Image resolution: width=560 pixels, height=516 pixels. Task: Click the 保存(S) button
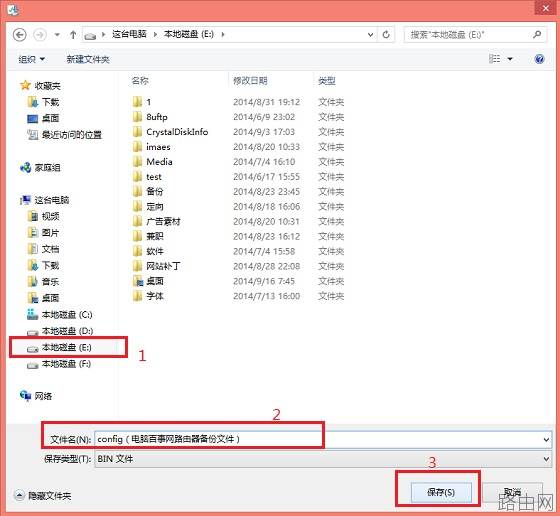click(x=441, y=492)
